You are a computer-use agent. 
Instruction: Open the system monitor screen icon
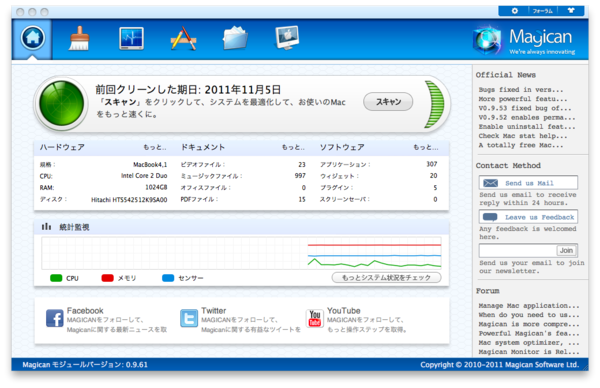(131, 39)
